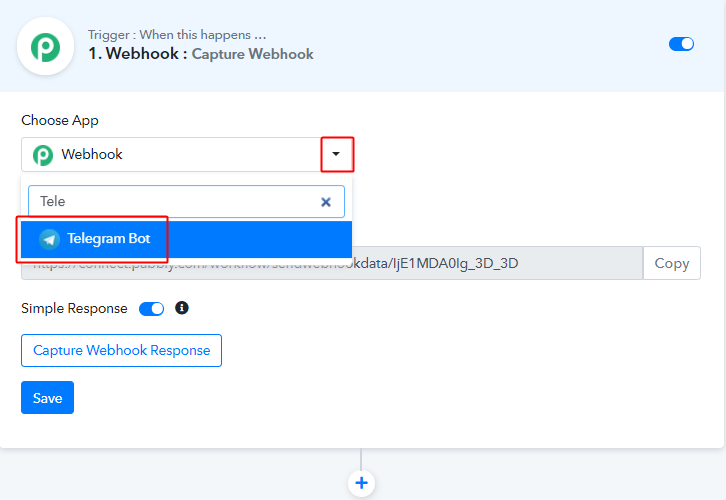Click the 'Choose App' label
Viewport: 726px width, 500px height.
pos(60,120)
